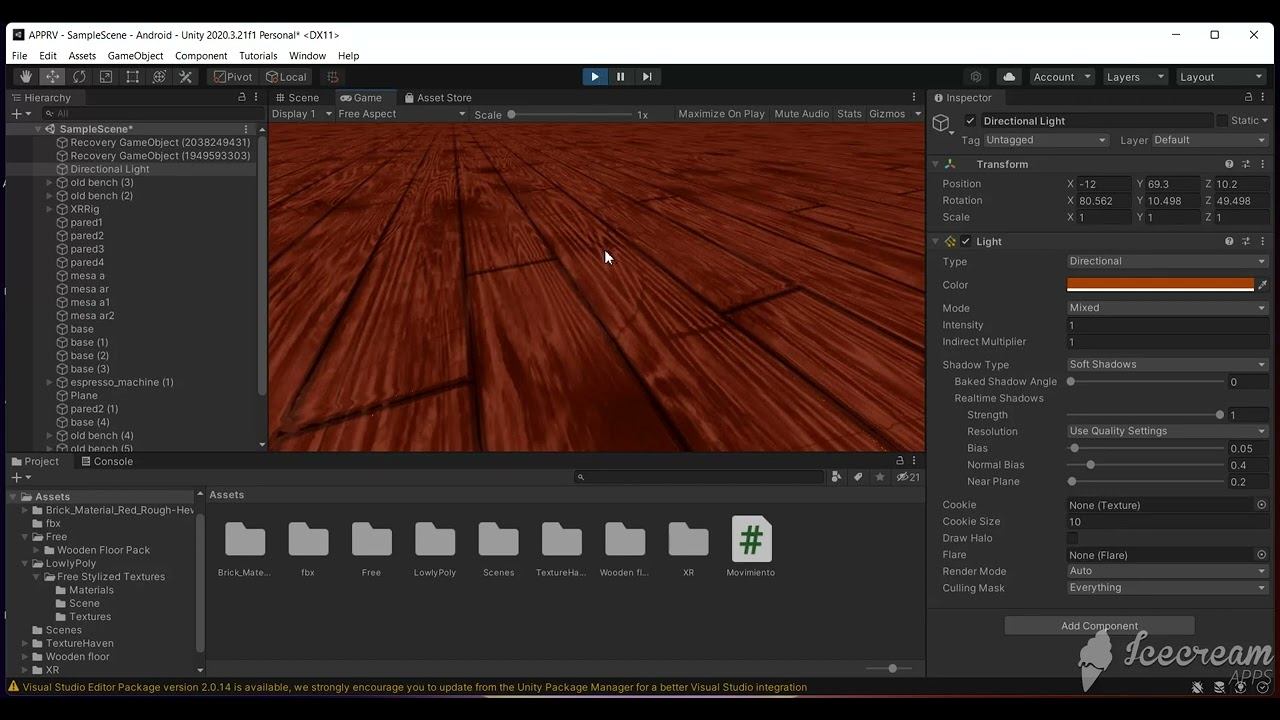This screenshot has width=1280, height=720.
Task: Toggle Stats overlay in Game view
Action: pyautogui.click(x=849, y=114)
